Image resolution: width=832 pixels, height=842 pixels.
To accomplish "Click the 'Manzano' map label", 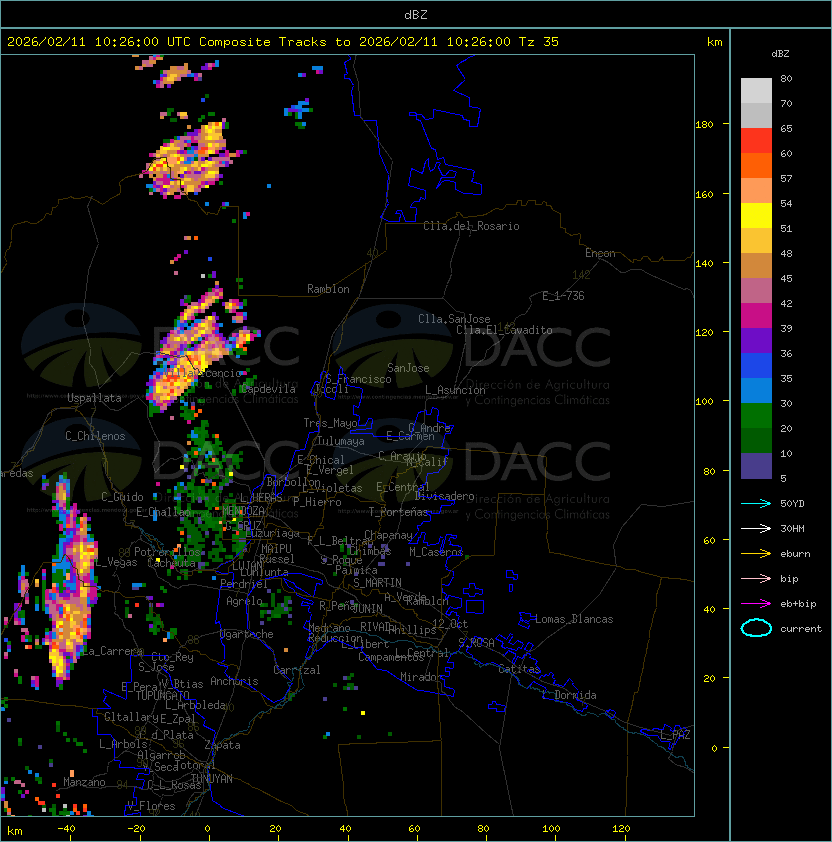I will point(84,782).
